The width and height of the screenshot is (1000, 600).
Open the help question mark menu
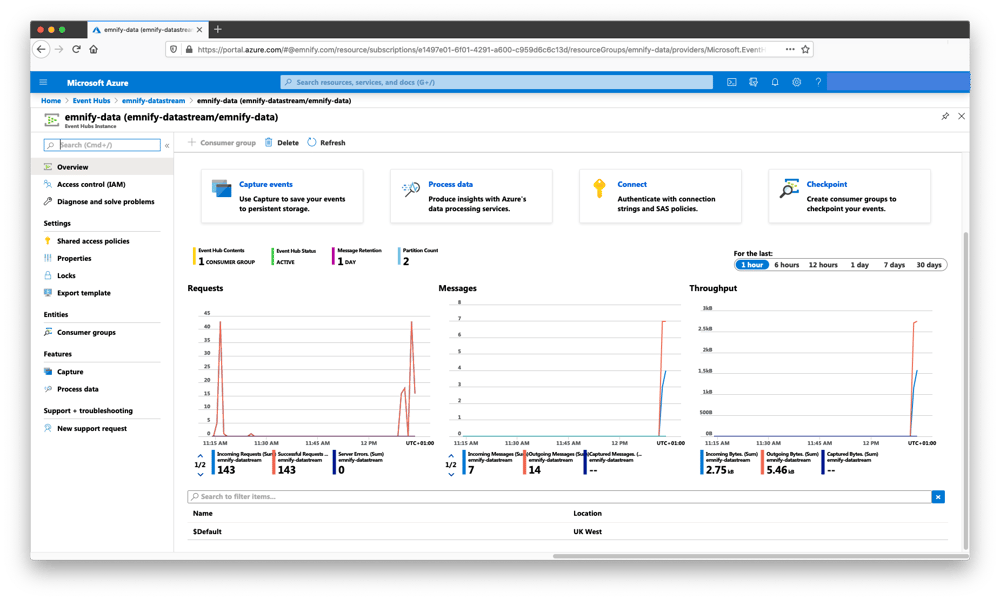coord(818,82)
